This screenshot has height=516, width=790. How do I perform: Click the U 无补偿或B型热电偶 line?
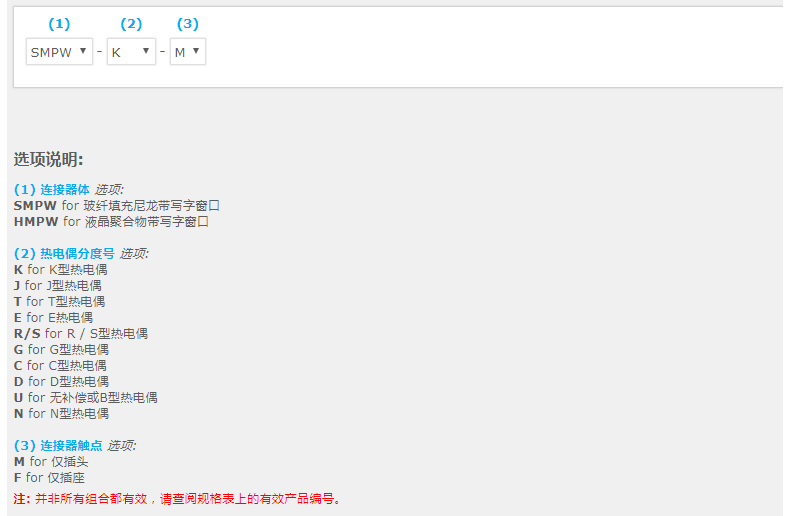point(85,397)
